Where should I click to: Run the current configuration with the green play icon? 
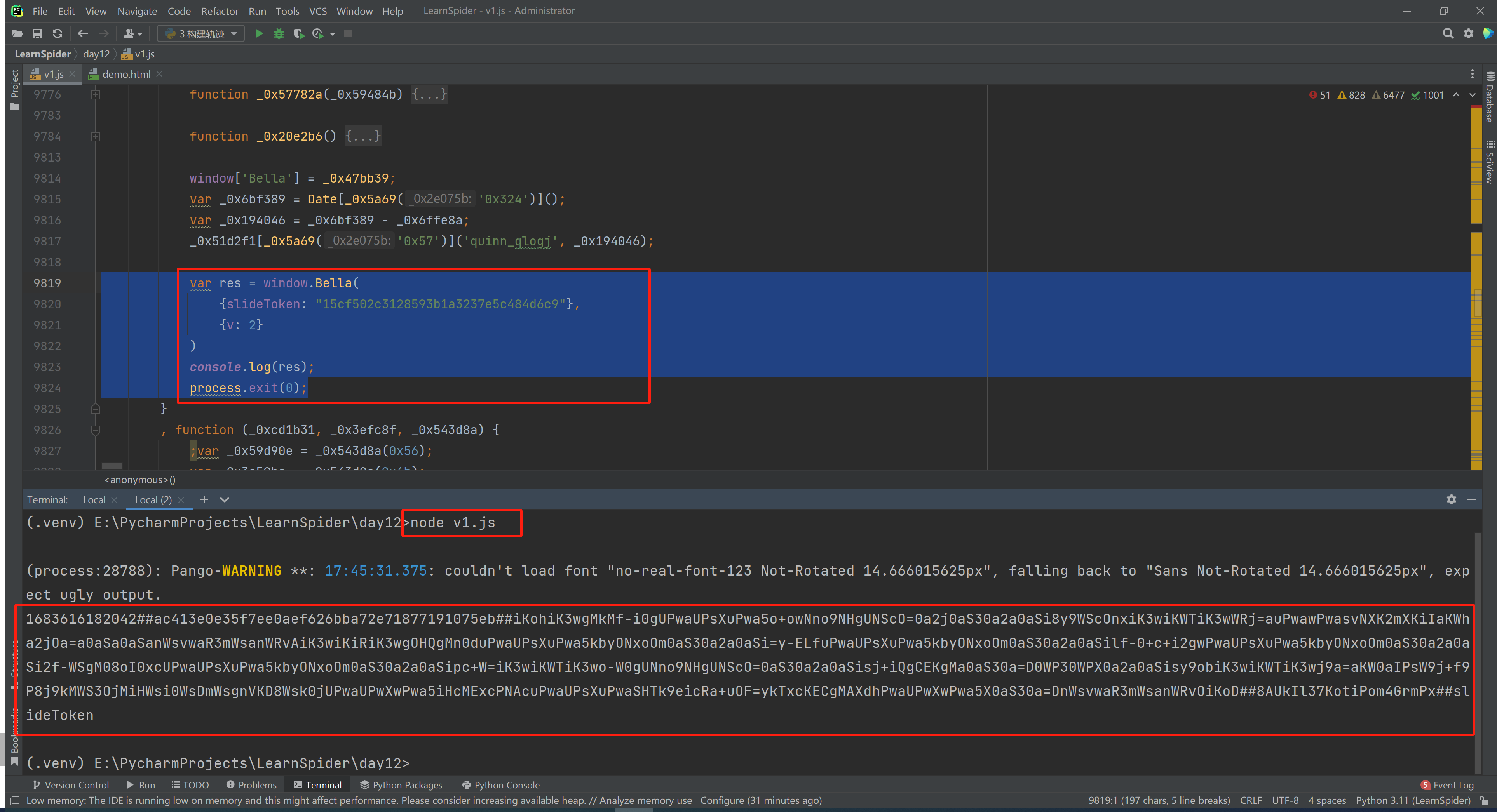click(259, 34)
